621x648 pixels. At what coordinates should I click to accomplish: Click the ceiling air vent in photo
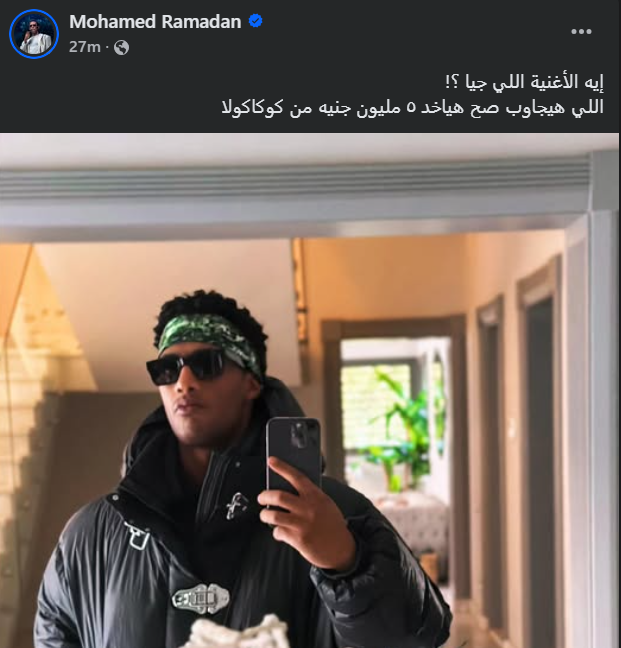point(293,181)
